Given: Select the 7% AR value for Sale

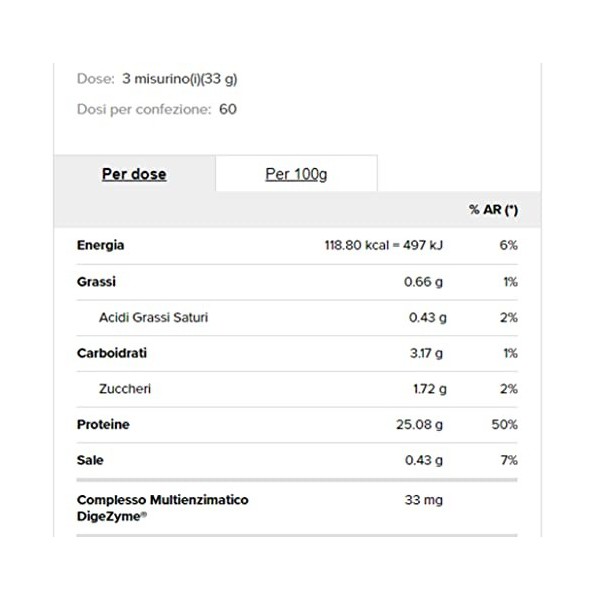Looking at the screenshot, I should 508,461.
